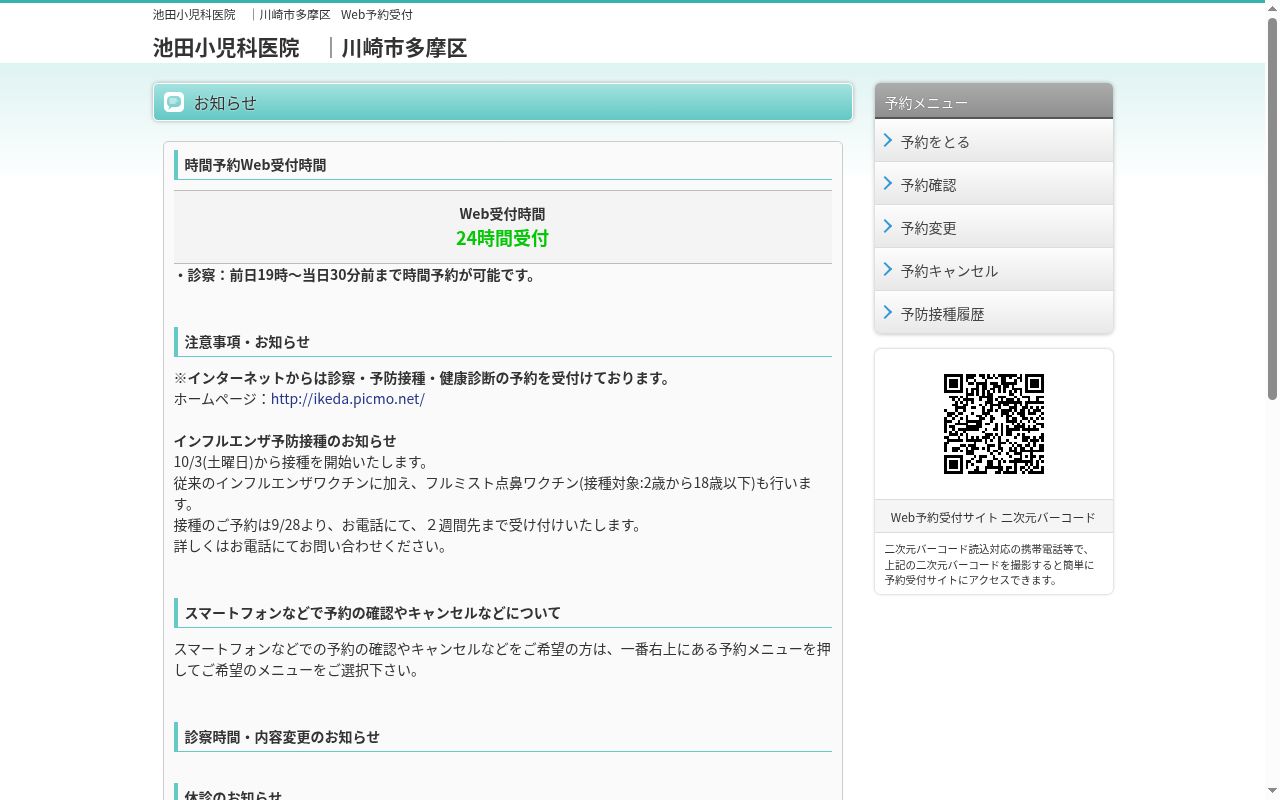1280x800 pixels.
Task: Click the page's vertical scrollbar thumb
Action: click(x=1272, y=208)
